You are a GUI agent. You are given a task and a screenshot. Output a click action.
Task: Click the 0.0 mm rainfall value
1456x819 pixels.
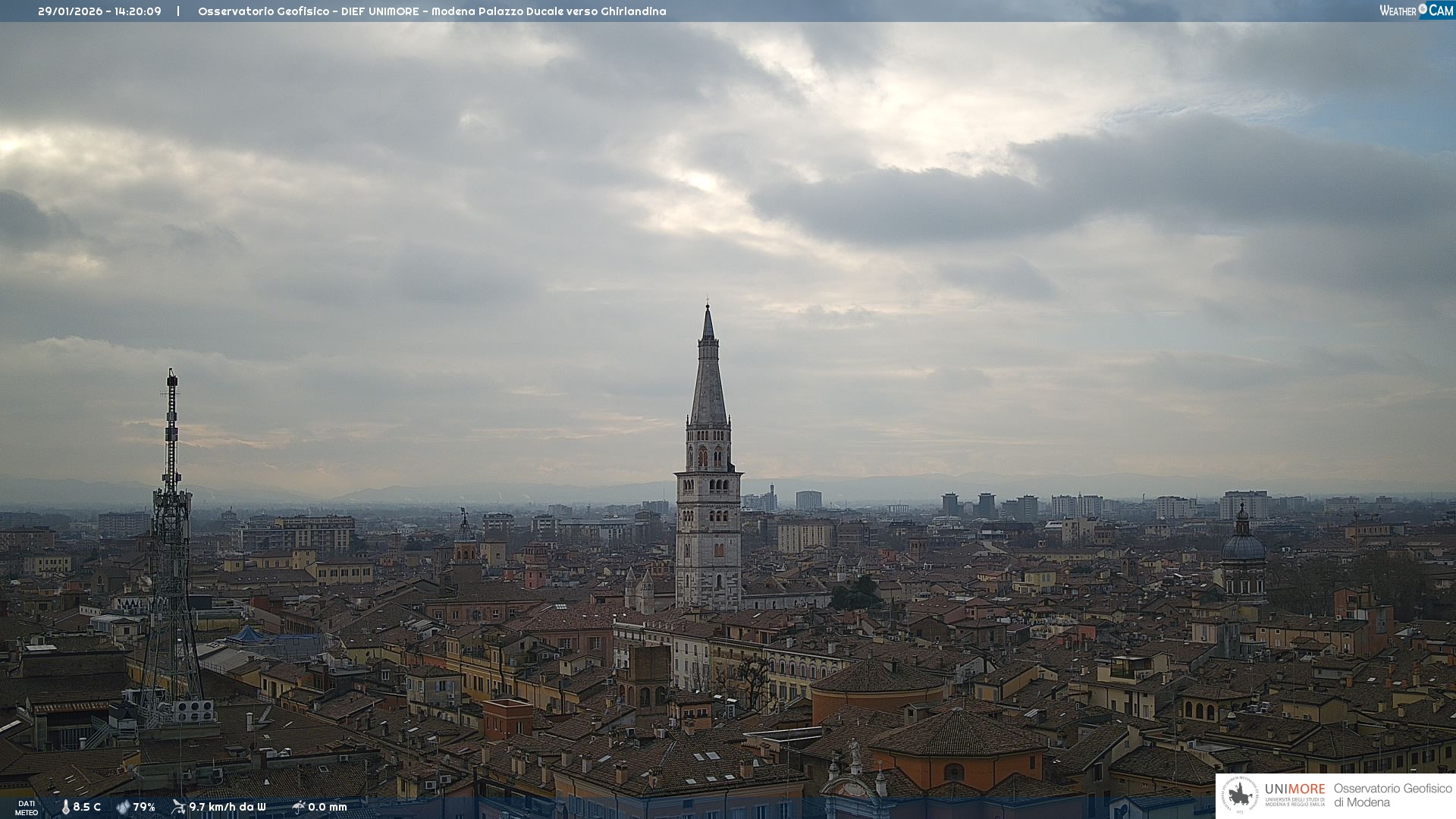tap(328, 808)
